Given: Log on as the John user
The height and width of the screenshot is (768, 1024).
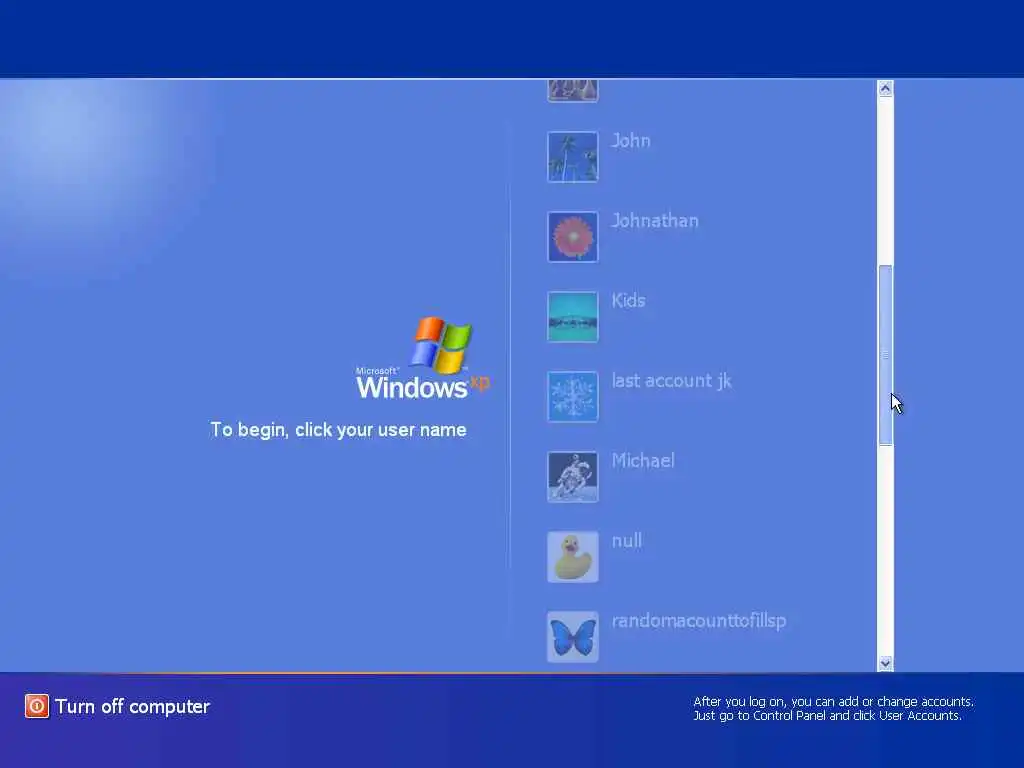Looking at the screenshot, I should (631, 140).
